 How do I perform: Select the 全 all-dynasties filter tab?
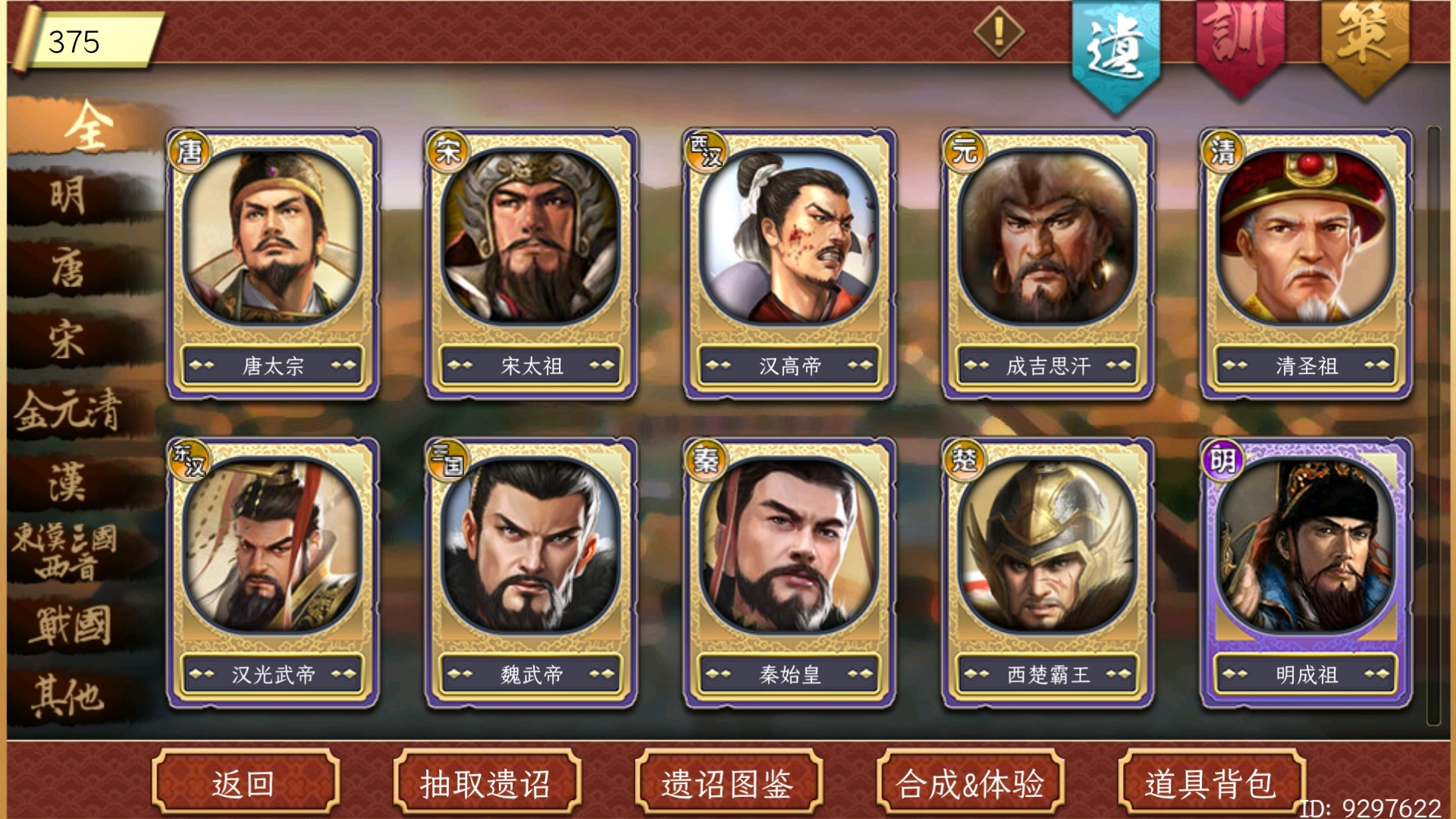coord(87,127)
